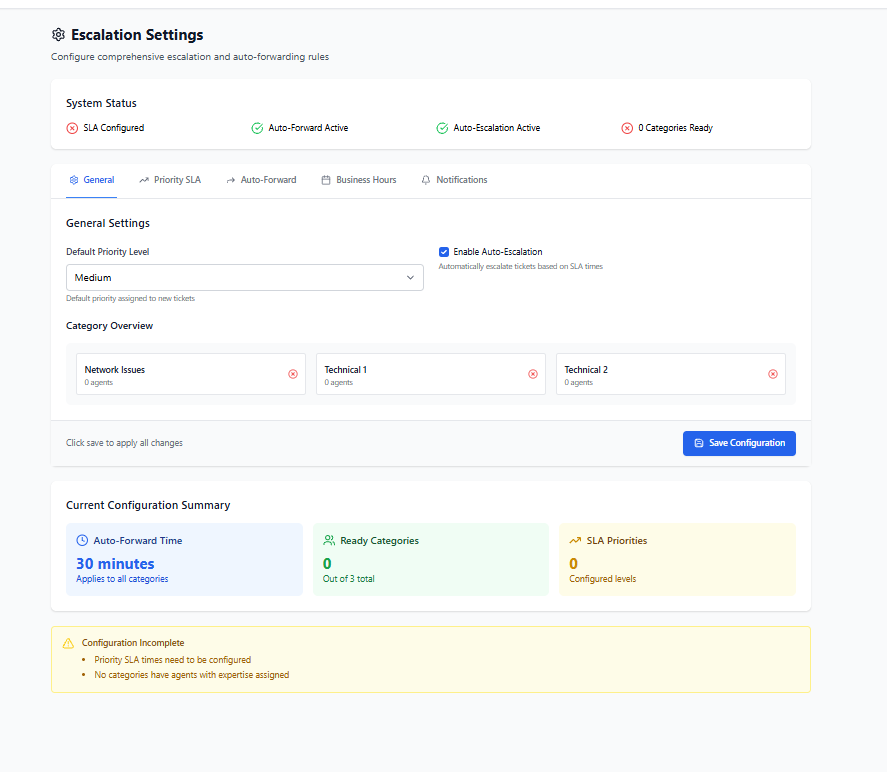Click the 'SLA Configured' status text
This screenshot has width=887, height=772.
[114, 128]
